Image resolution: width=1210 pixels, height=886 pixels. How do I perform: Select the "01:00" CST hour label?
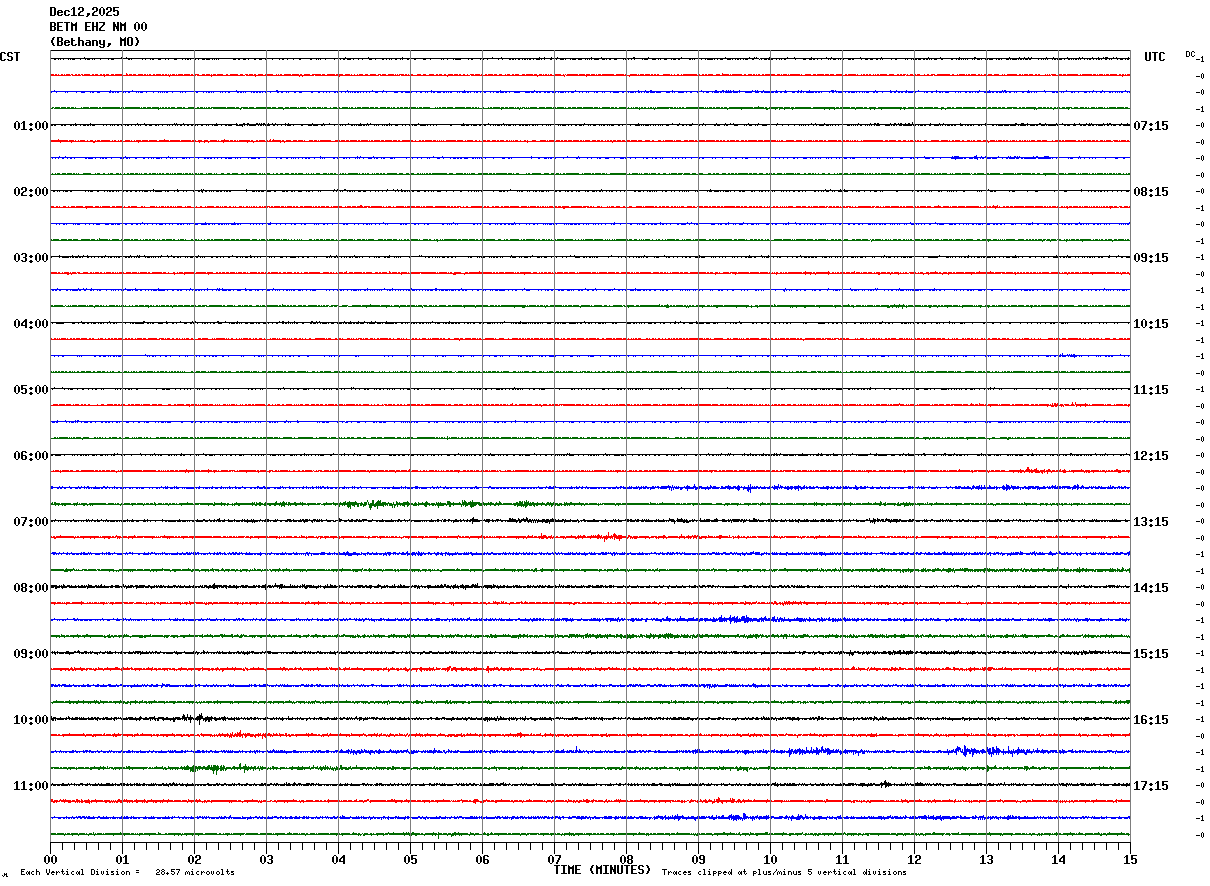coord(30,126)
